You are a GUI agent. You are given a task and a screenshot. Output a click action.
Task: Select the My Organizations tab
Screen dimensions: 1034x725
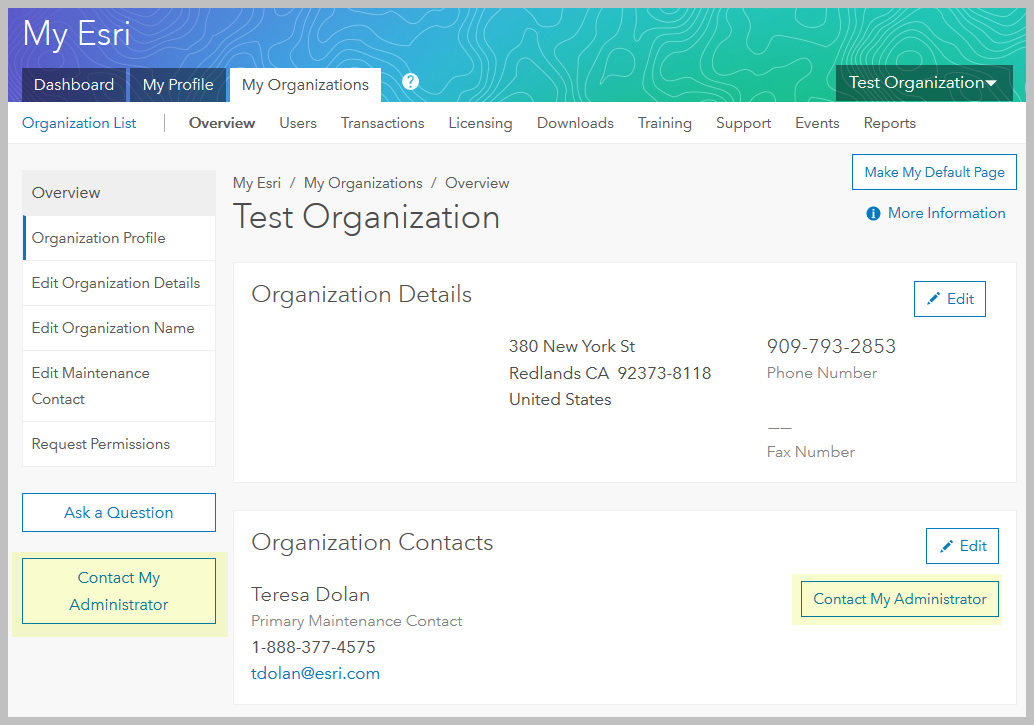coord(305,85)
